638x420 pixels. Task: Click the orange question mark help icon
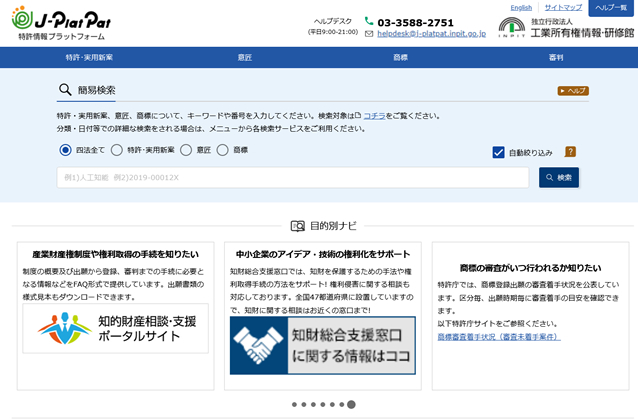point(570,152)
